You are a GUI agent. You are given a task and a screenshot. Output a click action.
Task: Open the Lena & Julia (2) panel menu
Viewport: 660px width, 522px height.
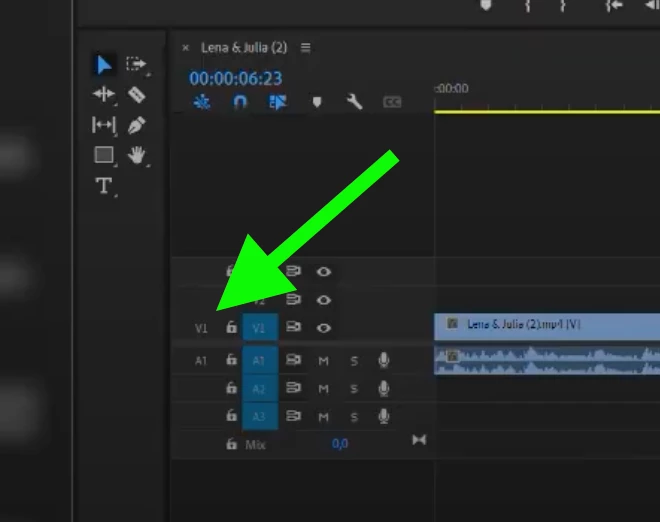click(x=306, y=48)
